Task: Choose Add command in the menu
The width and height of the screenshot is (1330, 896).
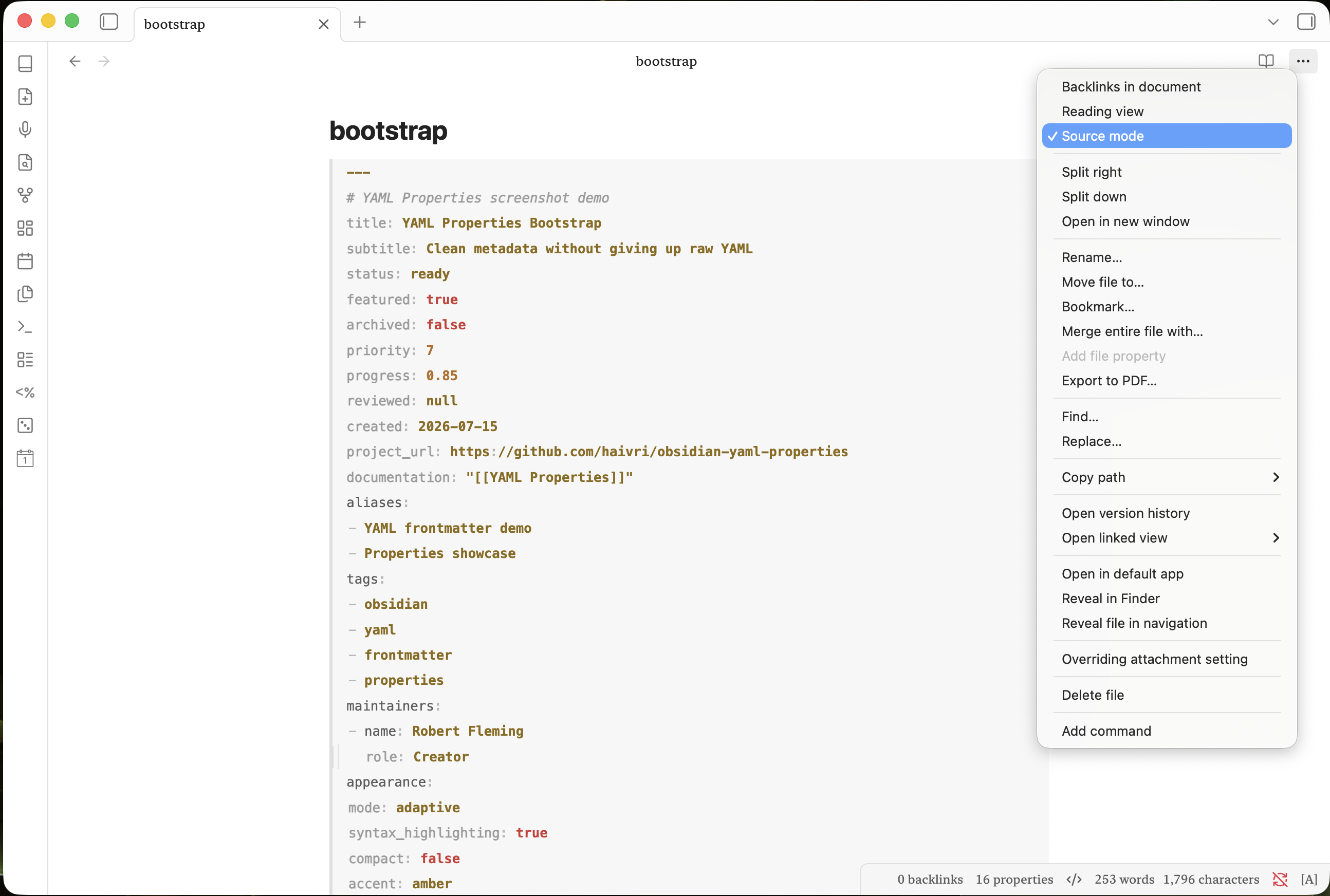Action: click(x=1167, y=731)
